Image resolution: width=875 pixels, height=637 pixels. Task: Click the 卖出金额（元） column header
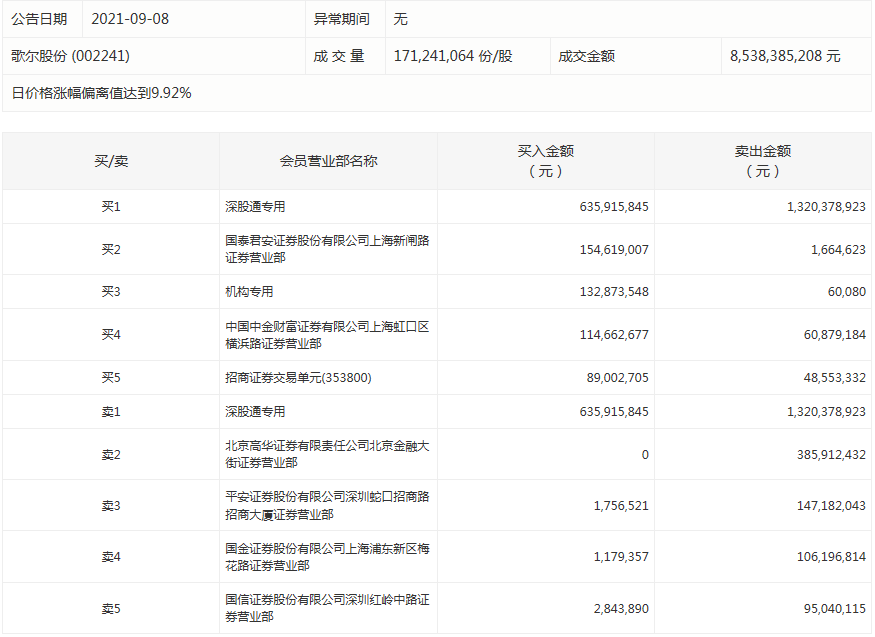[763, 161]
